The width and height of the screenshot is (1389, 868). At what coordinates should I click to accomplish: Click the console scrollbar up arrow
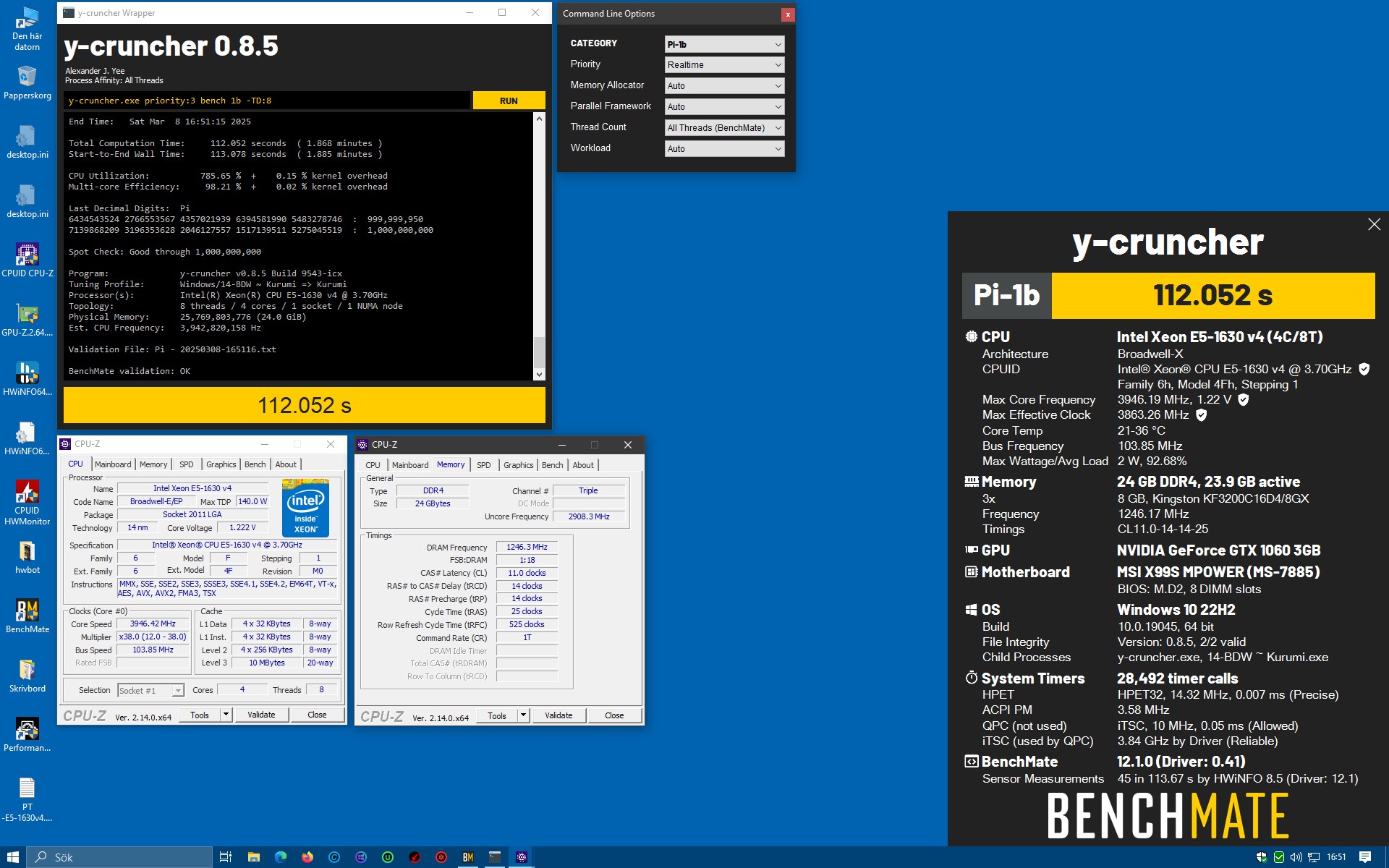(539, 119)
